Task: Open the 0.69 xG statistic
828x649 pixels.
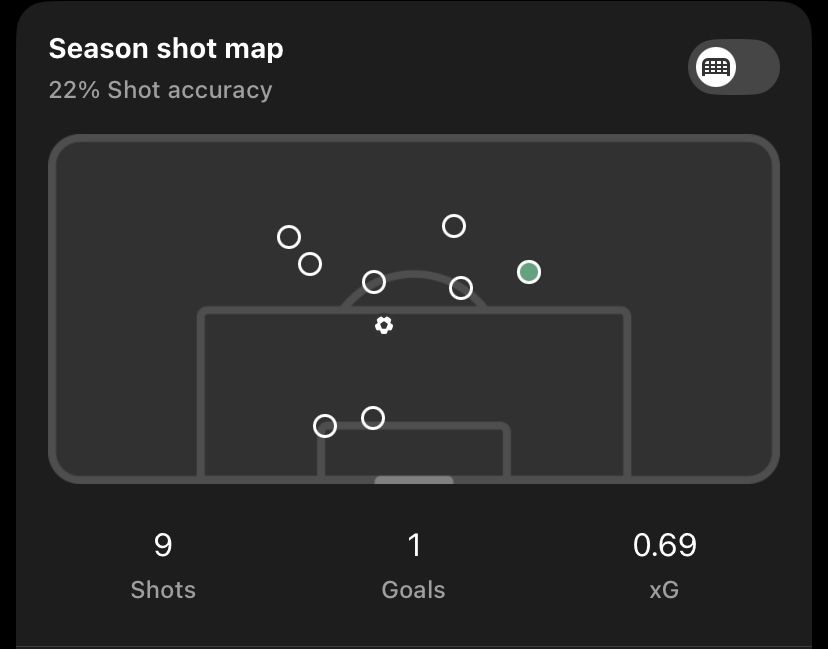Action: coord(664,563)
